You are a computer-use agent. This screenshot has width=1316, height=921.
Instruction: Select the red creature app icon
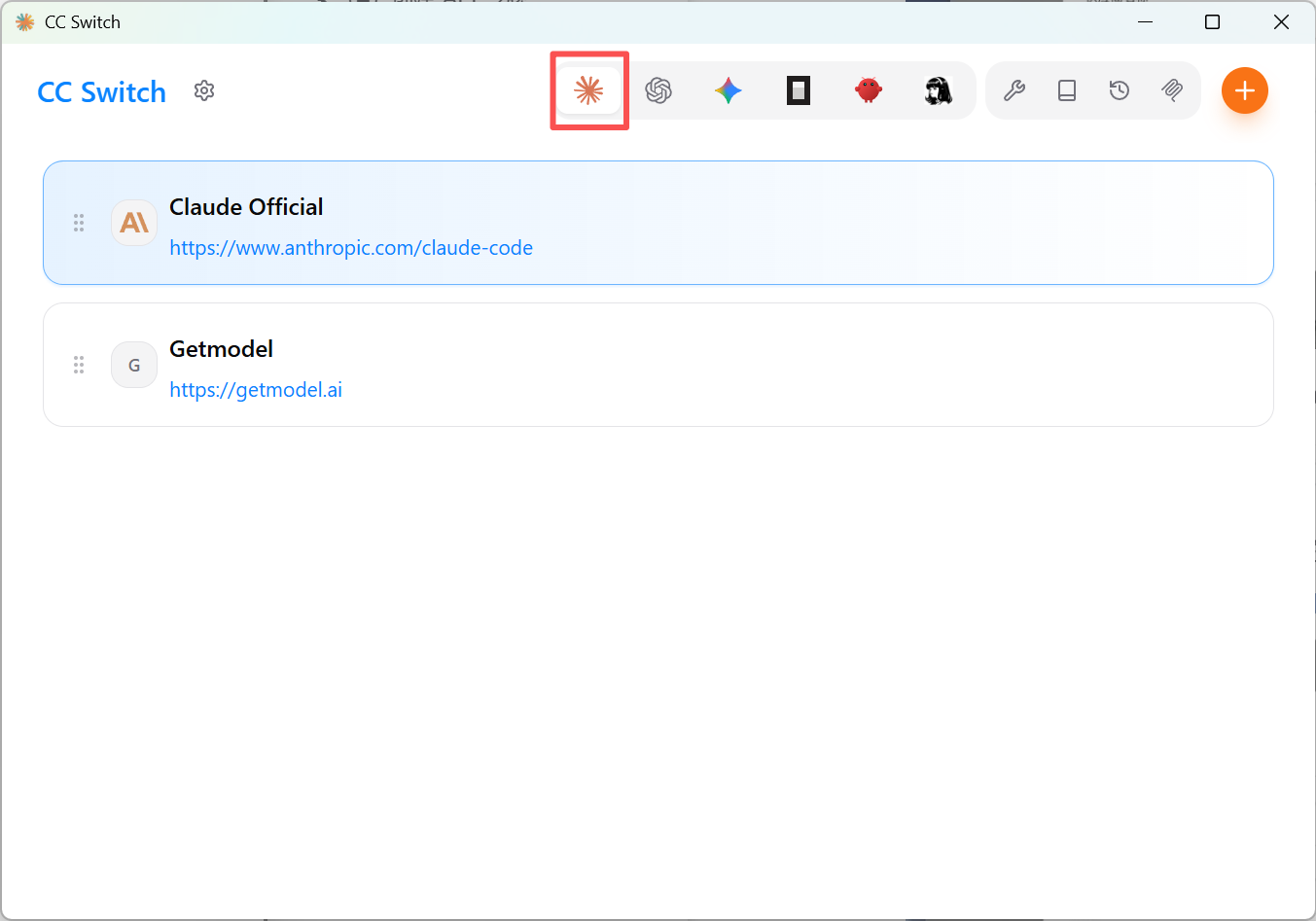click(x=869, y=90)
